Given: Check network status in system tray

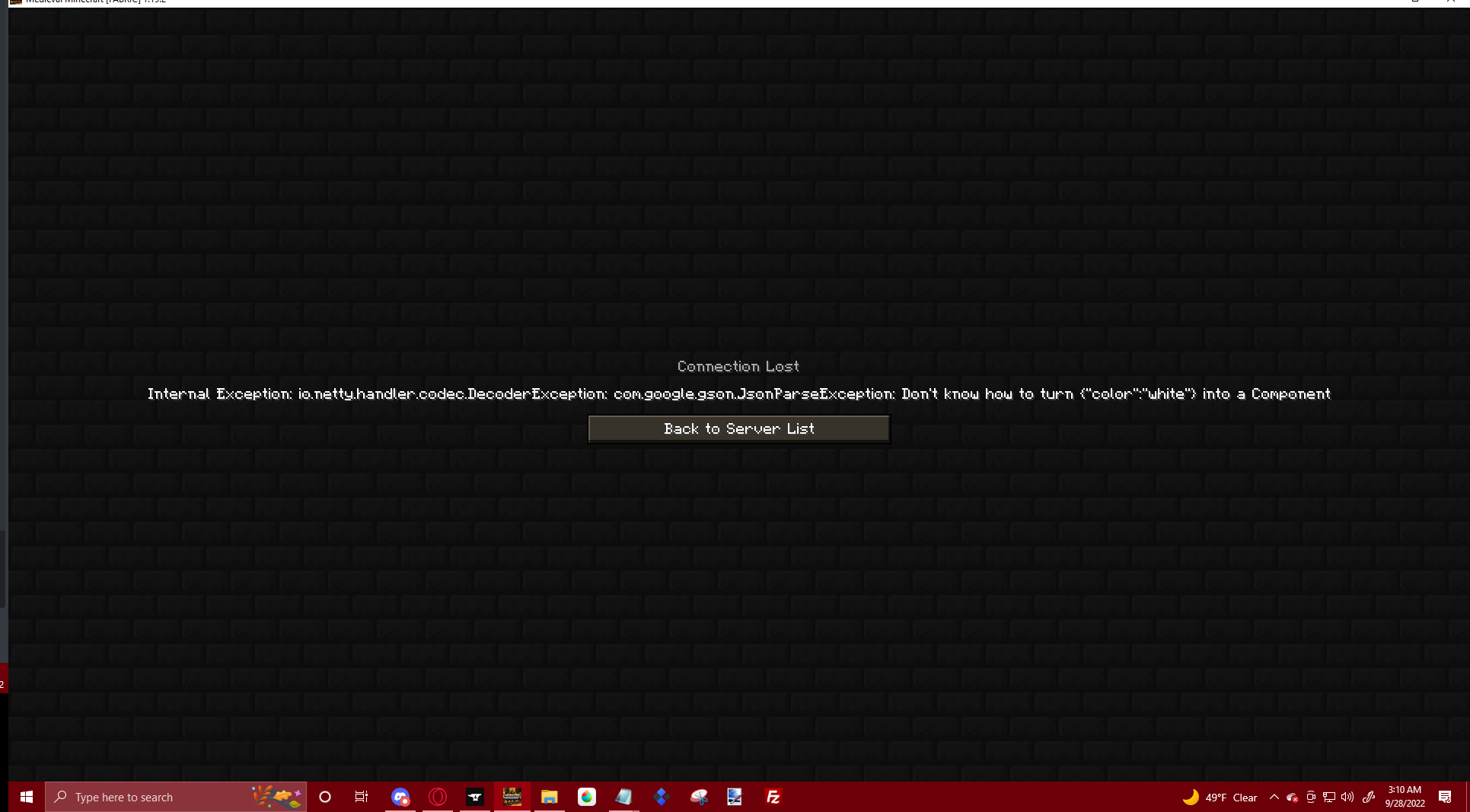Looking at the screenshot, I should coord(1328,797).
